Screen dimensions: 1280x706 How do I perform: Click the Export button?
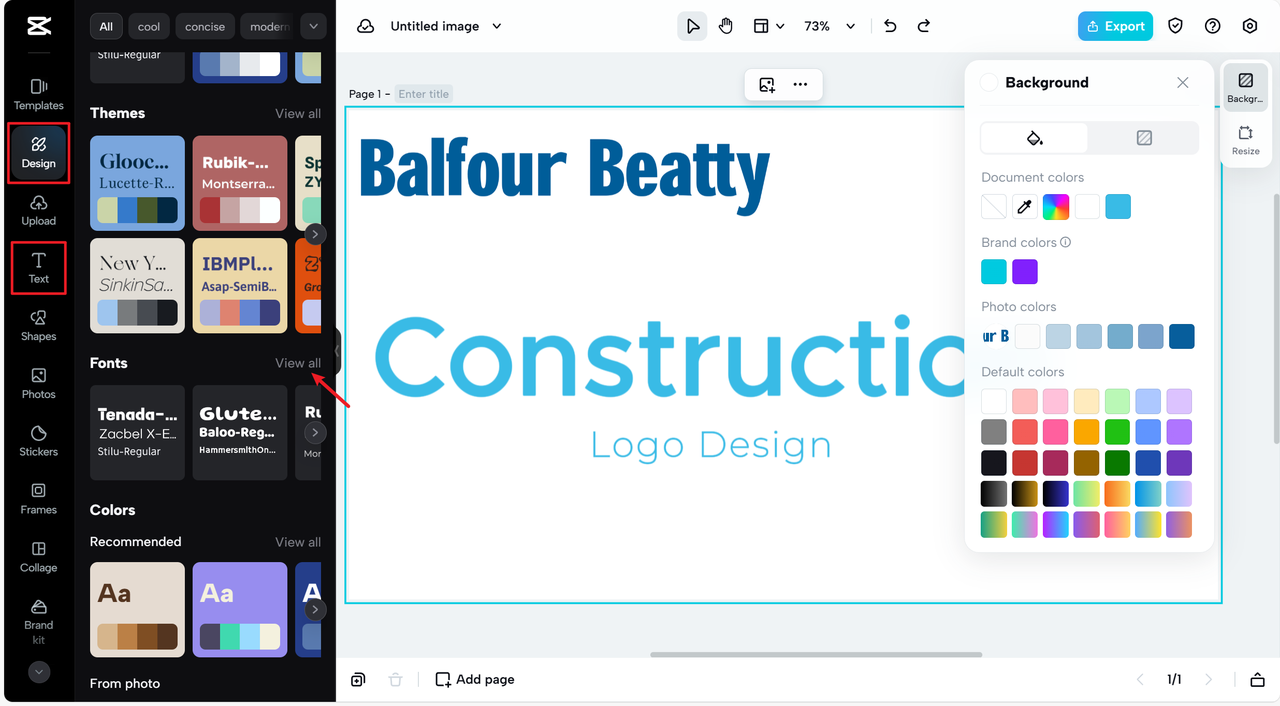[1115, 26]
